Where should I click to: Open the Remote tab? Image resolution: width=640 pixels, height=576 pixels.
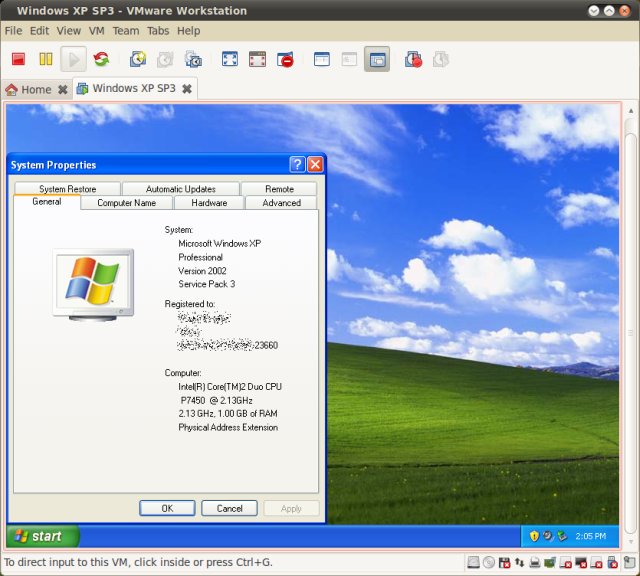click(280, 189)
